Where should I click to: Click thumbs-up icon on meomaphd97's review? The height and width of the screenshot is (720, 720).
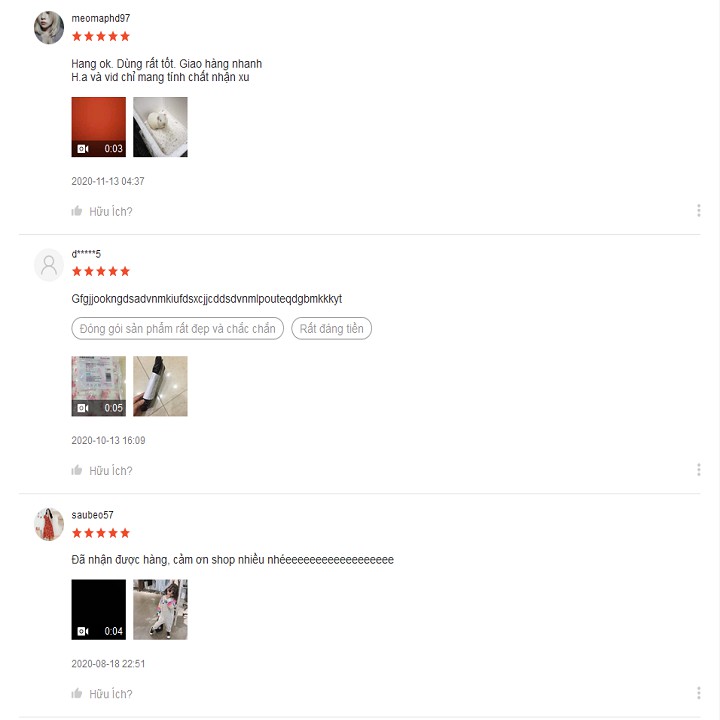pyautogui.click(x=77, y=211)
